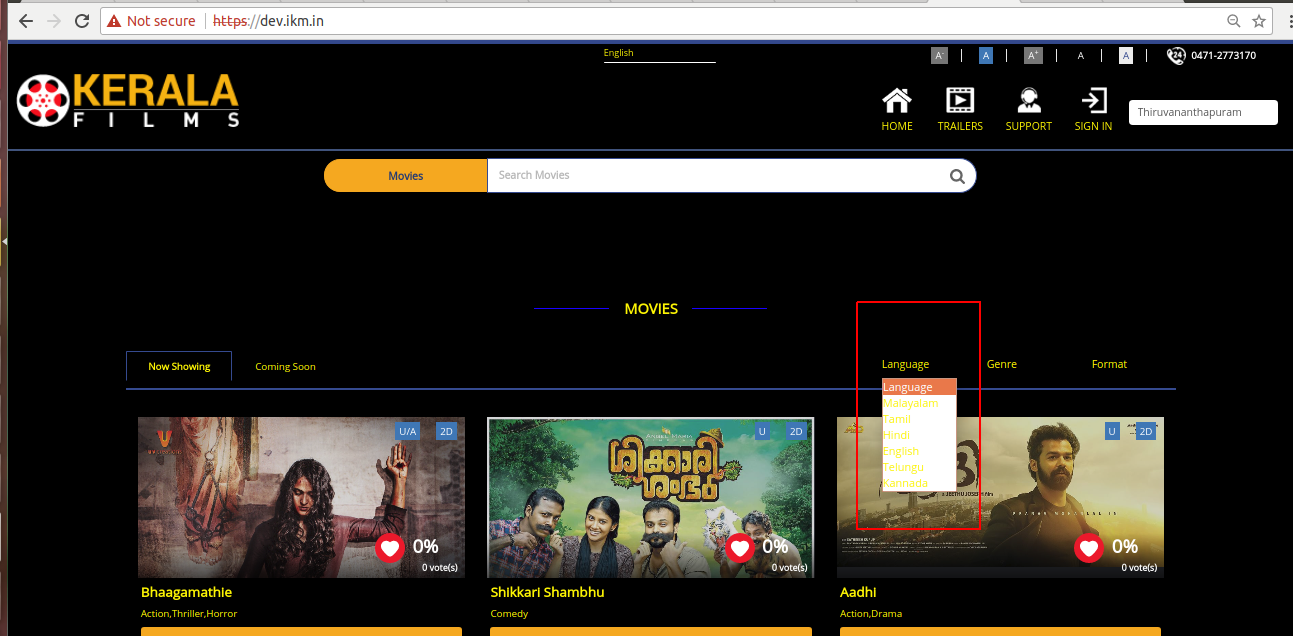Click the Sign In arrow icon

[1093, 101]
